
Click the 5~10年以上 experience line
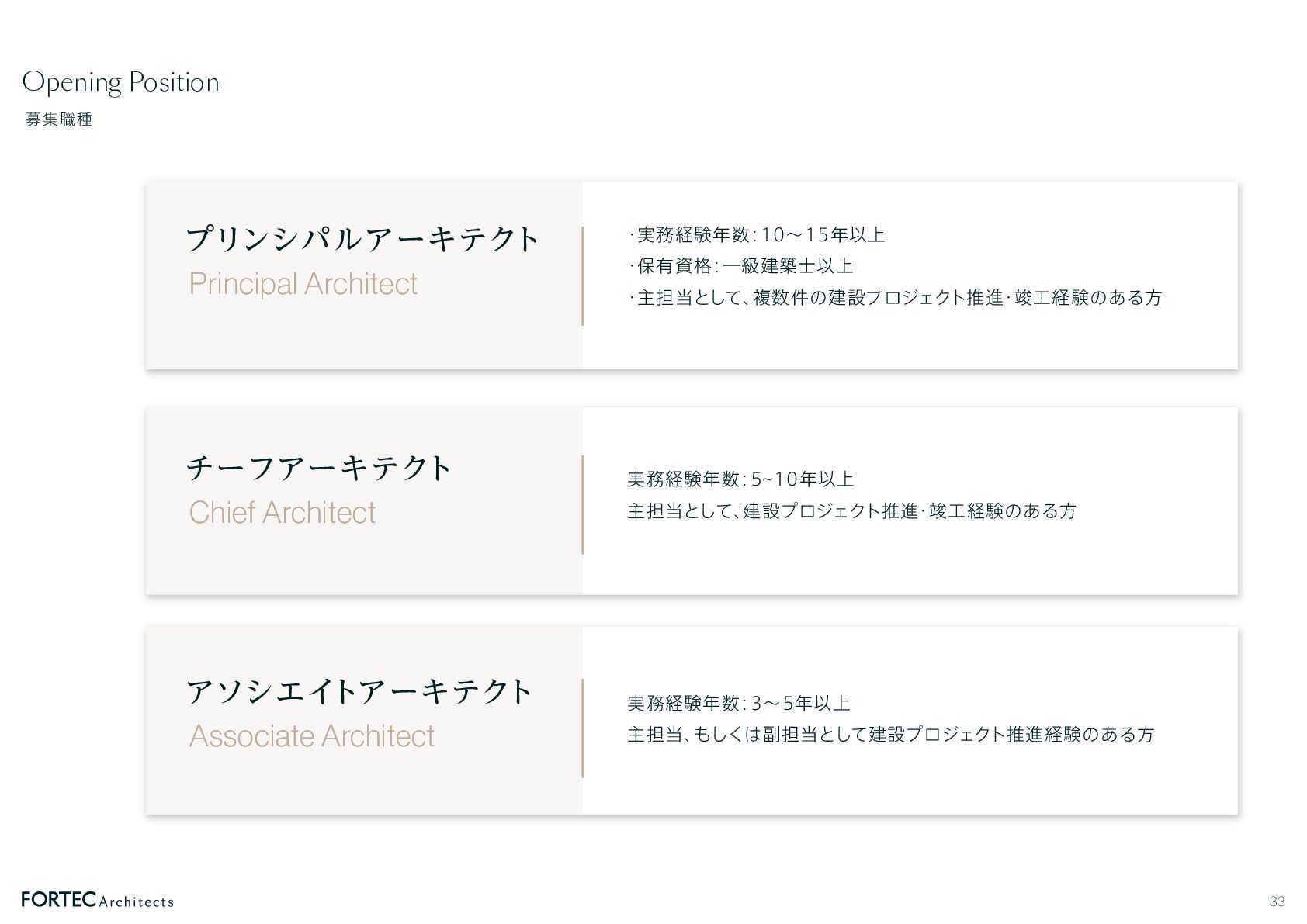(740, 479)
